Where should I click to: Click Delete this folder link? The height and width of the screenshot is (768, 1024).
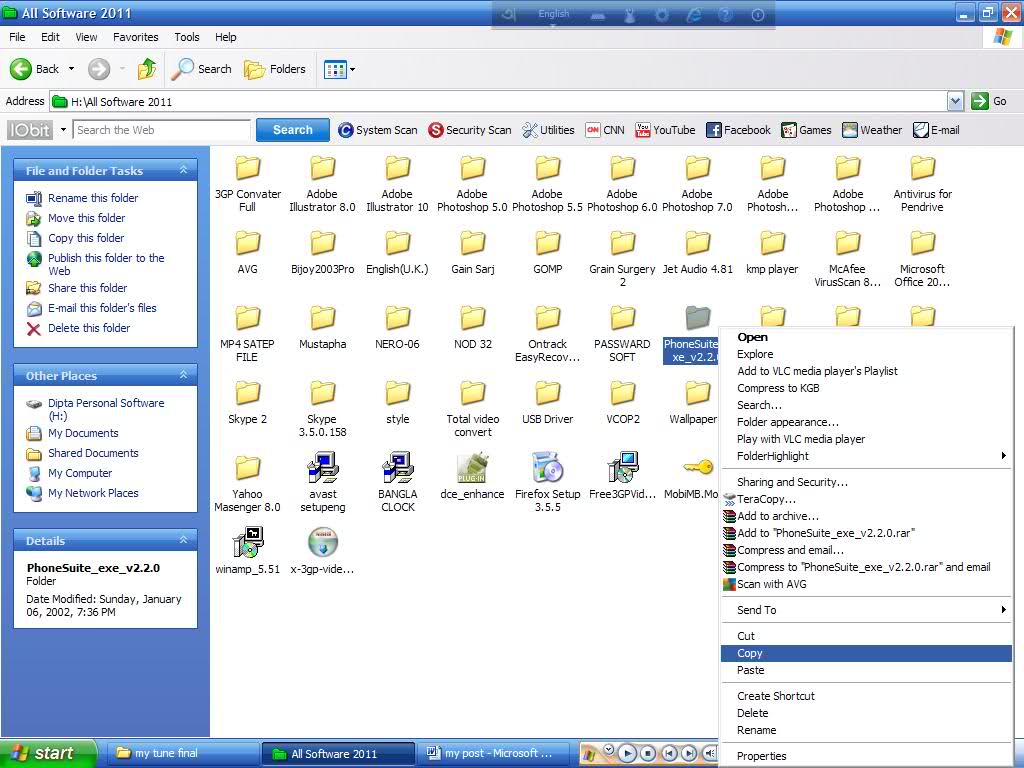89,328
